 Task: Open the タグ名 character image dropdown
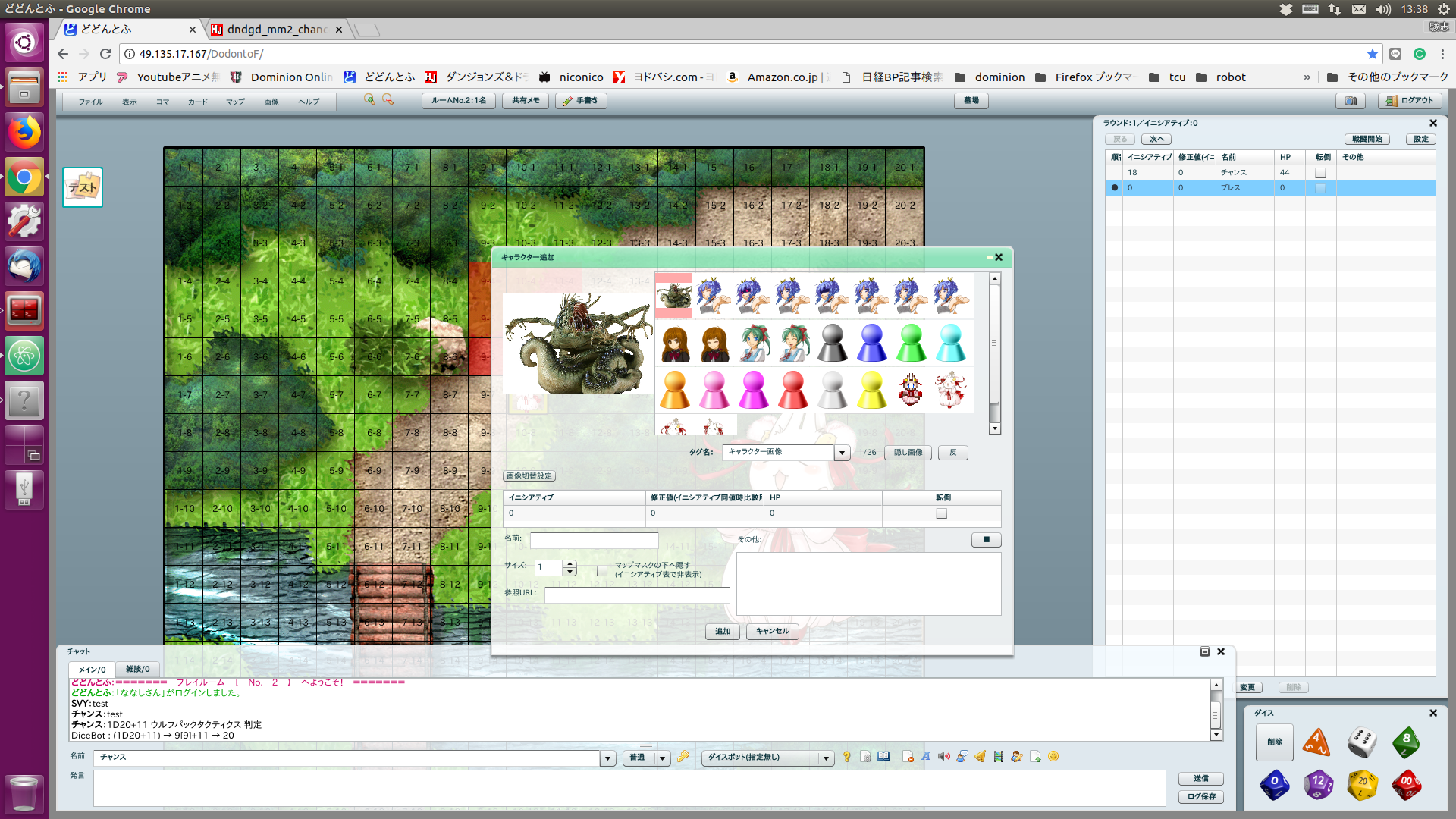(x=842, y=453)
